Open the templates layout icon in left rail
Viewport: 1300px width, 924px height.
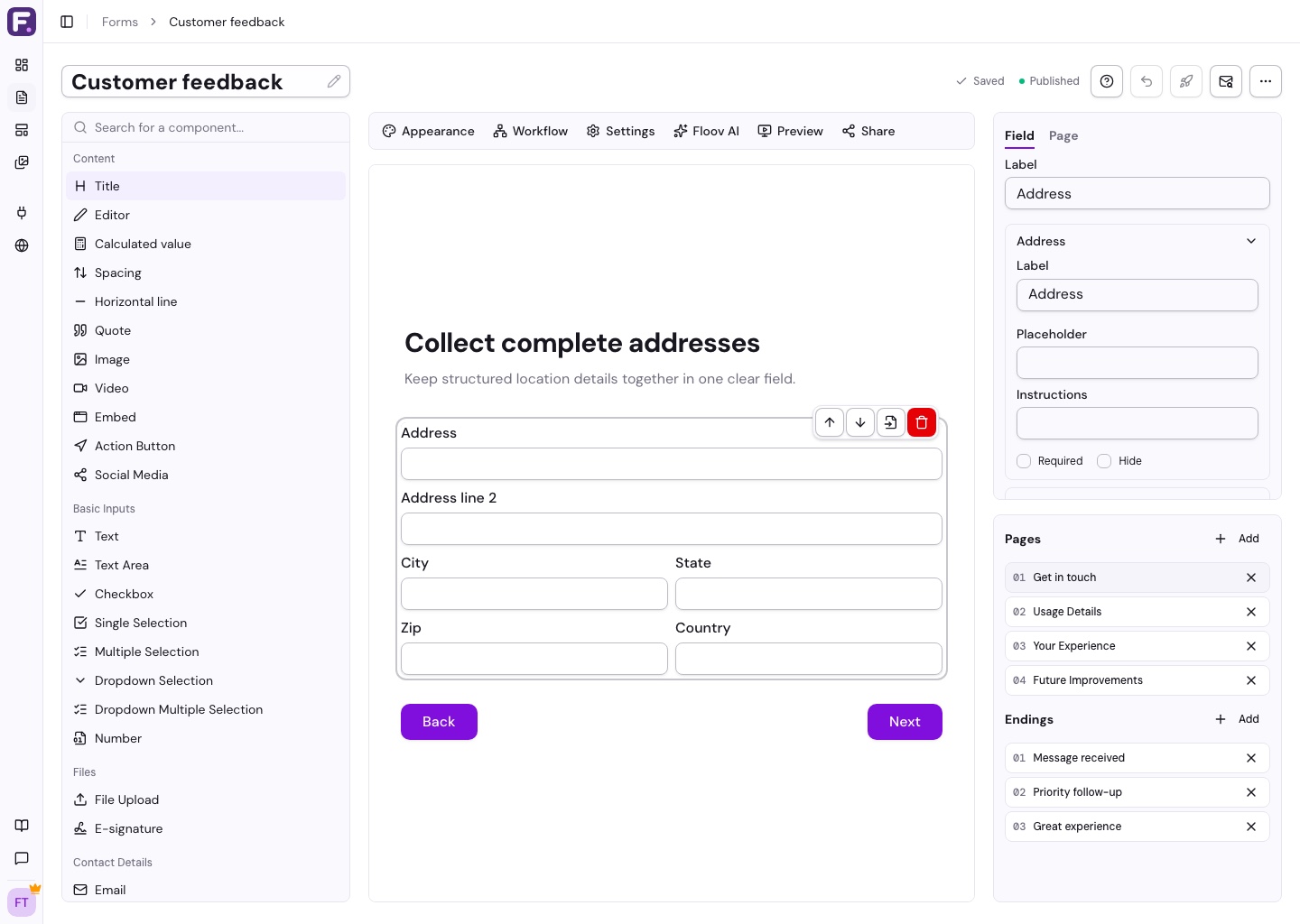click(22, 130)
